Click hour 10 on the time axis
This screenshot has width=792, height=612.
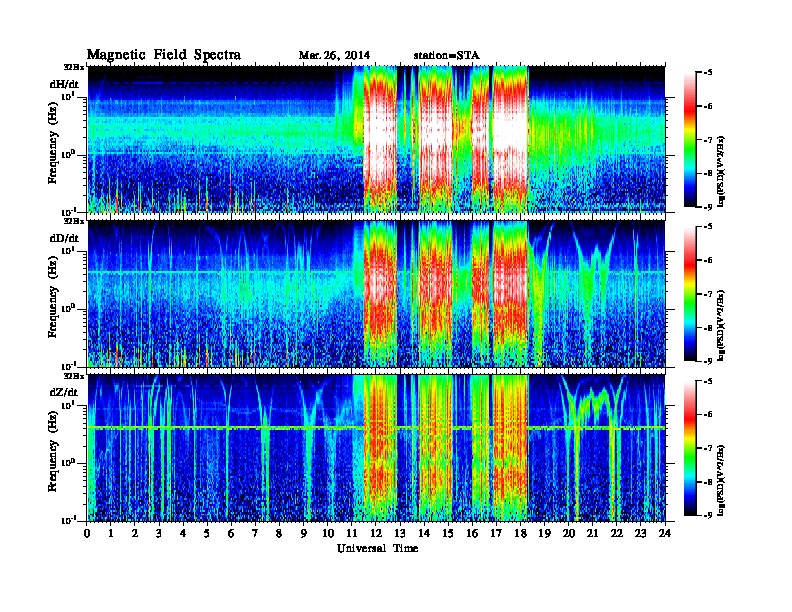[x=328, y=534]
